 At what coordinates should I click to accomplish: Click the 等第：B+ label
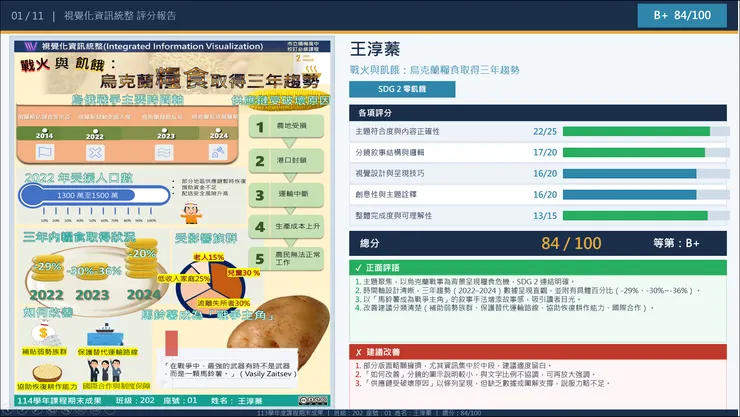(x=676, y=243)
